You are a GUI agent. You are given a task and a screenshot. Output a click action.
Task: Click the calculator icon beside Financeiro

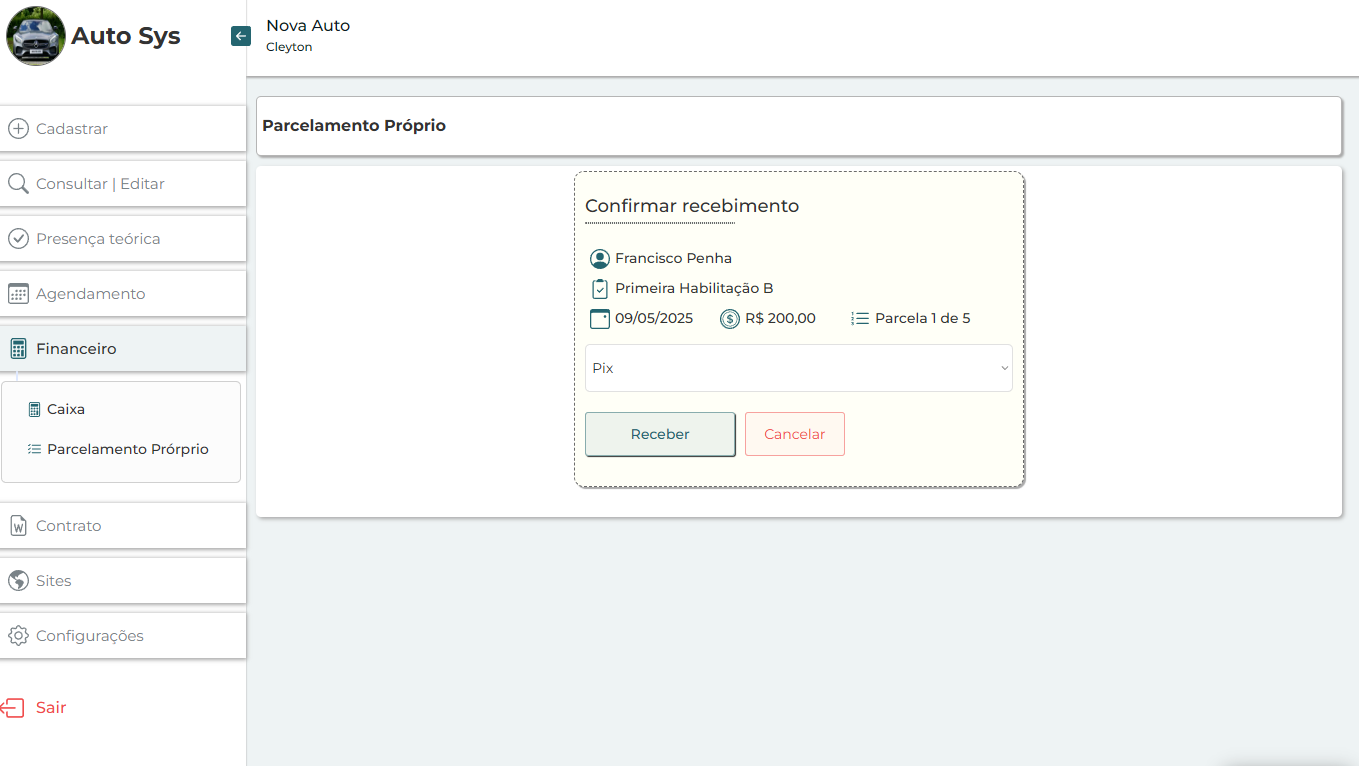pos(18,349)
